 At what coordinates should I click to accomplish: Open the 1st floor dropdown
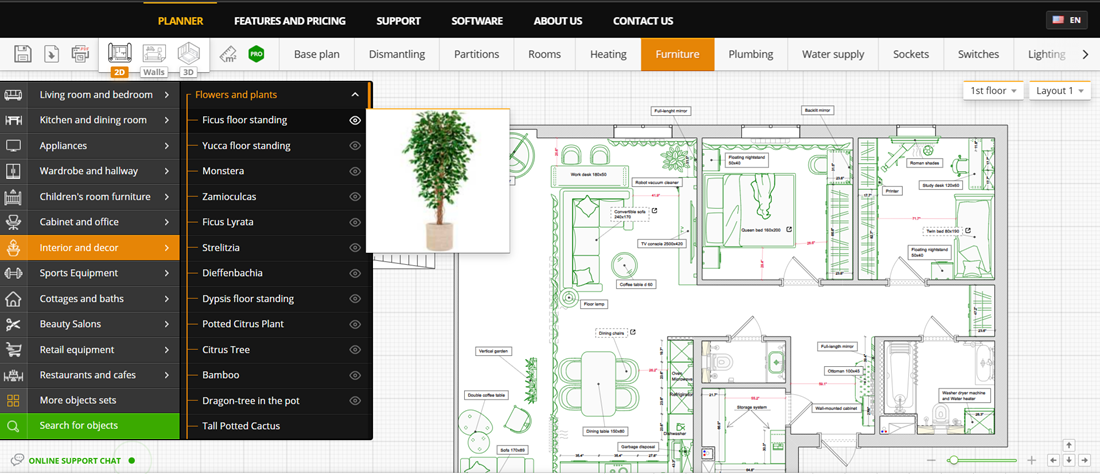(x=993, y=90)
